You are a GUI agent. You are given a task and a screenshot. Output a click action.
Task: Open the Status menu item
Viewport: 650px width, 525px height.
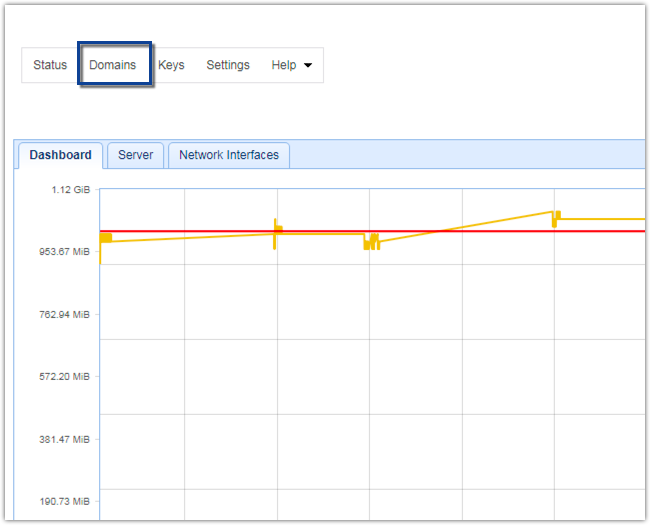pos(50,65)
